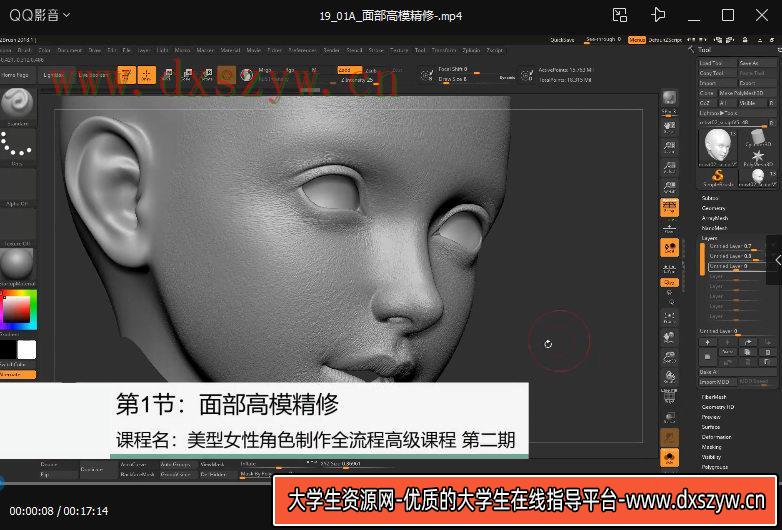
Task: Open the Material menu
Action: [230, 50]
